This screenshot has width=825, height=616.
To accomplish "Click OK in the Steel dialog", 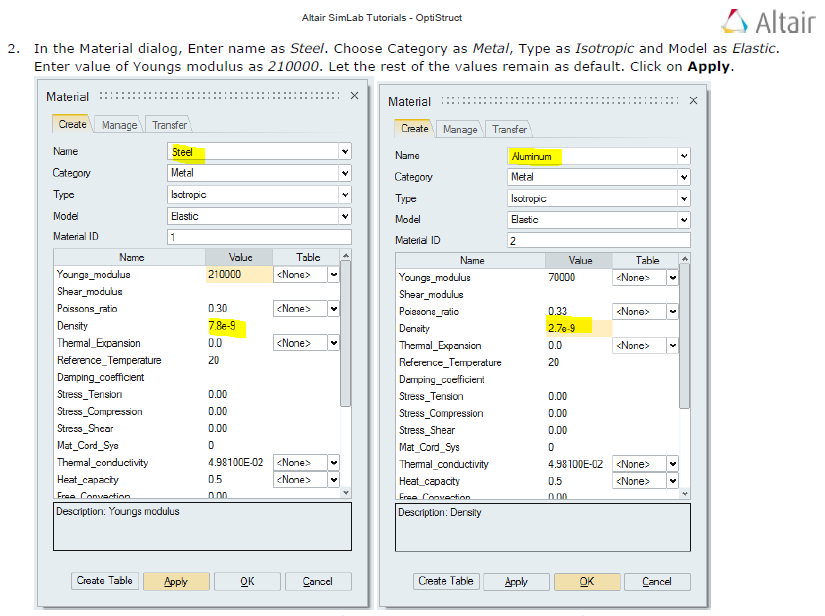I will tap(247, 581).
